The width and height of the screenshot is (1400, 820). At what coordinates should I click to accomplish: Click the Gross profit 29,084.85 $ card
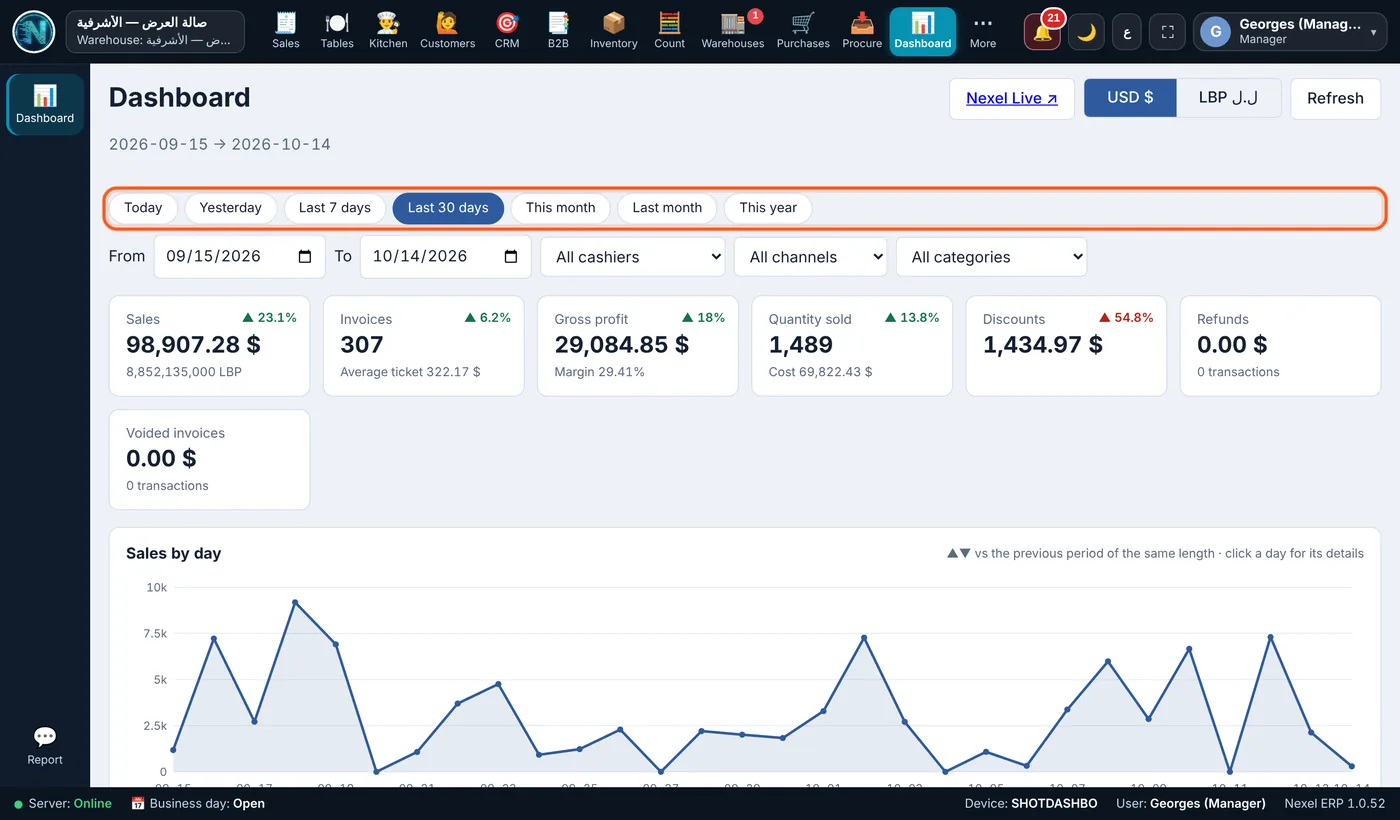coord(638,346)
